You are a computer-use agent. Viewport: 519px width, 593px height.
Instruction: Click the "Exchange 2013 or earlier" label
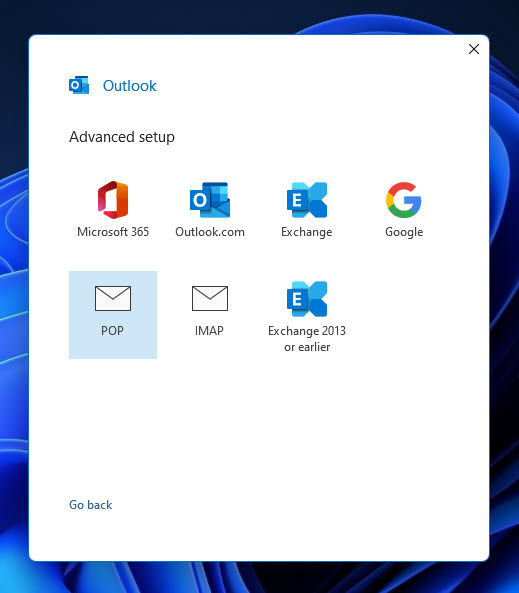(307, 338)
